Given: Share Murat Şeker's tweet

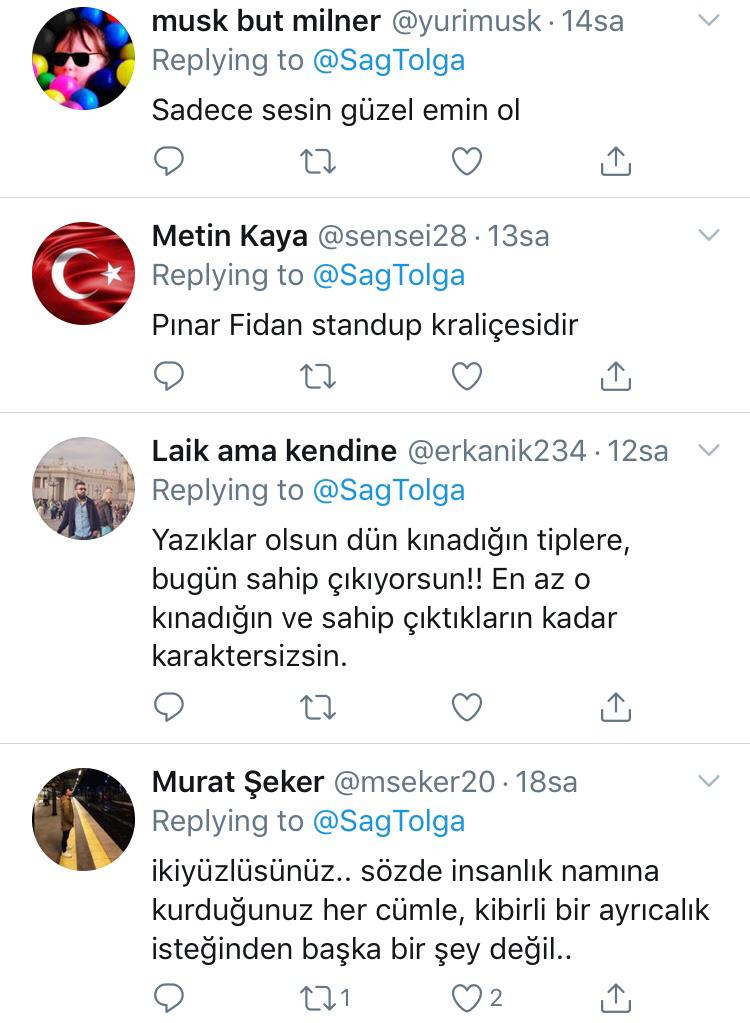Looking at the screenshot, I should tap(616, 996).
